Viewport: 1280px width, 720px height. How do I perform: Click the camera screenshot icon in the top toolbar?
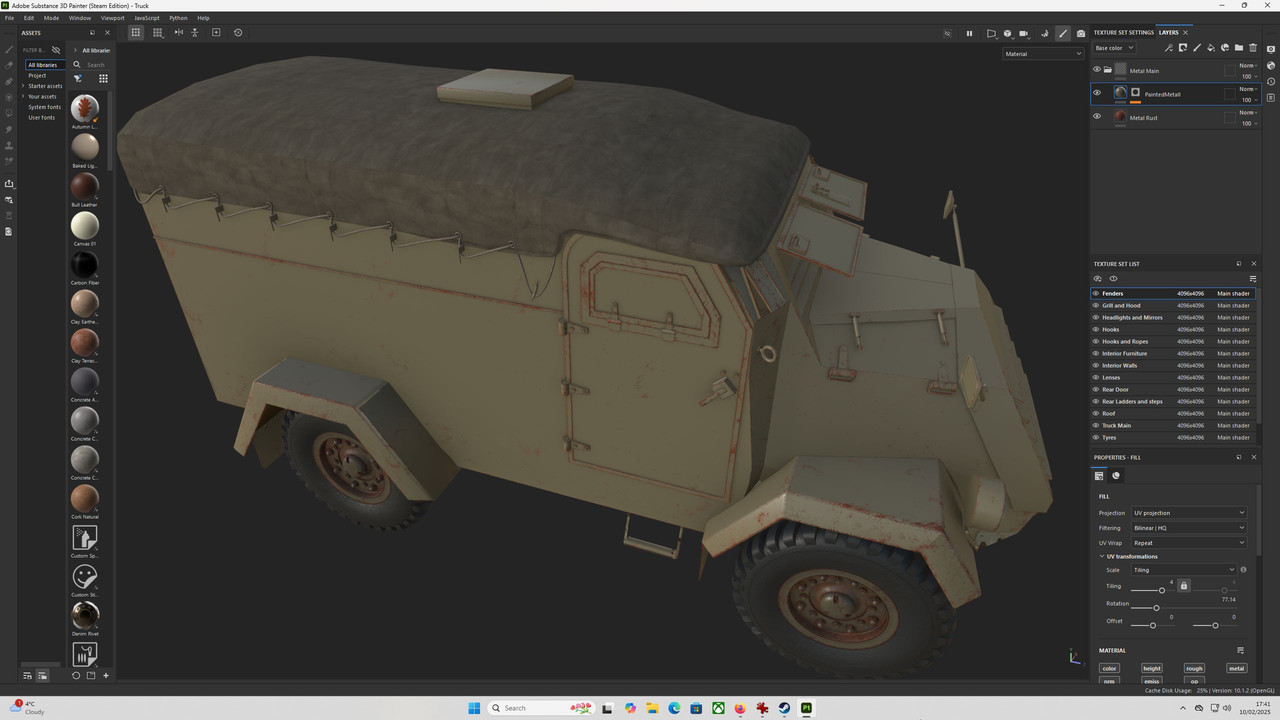1081,33
